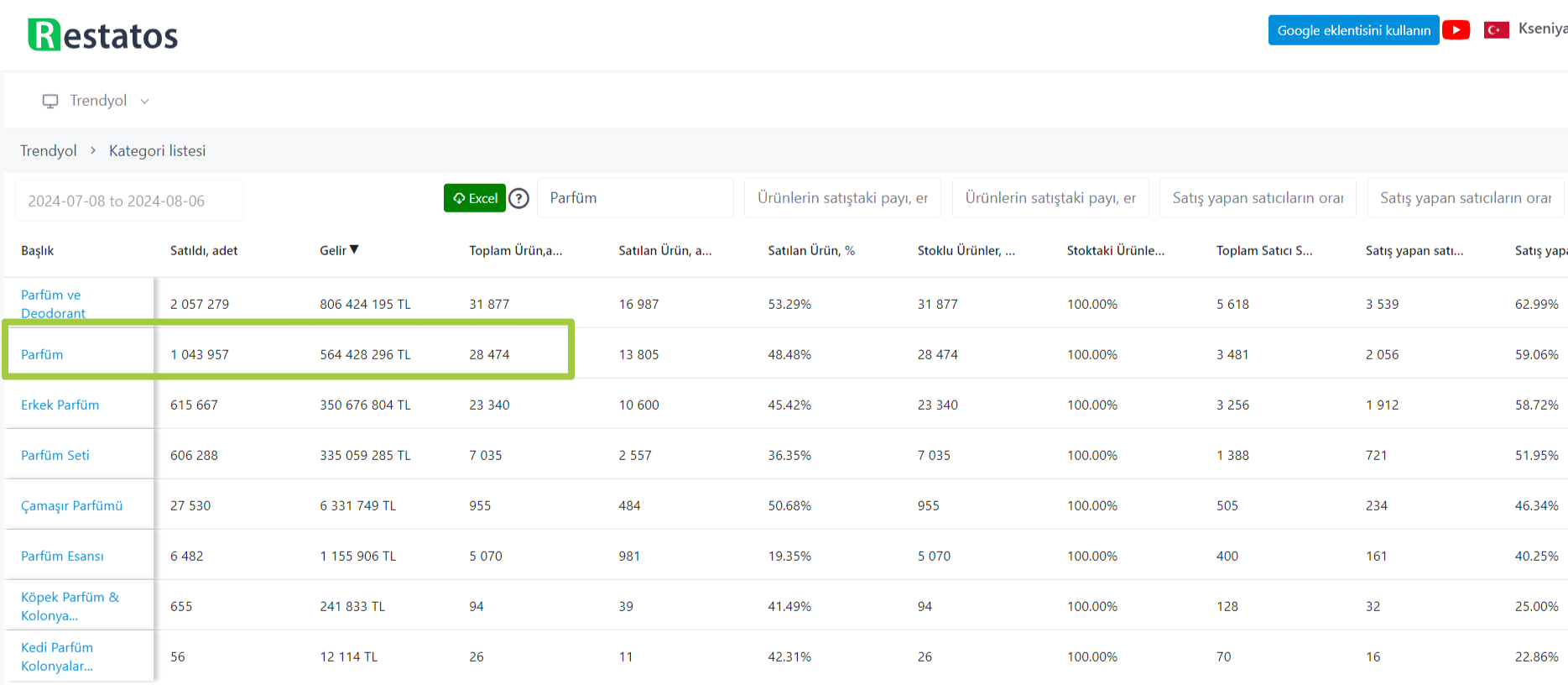This screenshot has width=1568, height=685.
Task: Open the Parfüm Seti category
Action: (x=55, y=455)
